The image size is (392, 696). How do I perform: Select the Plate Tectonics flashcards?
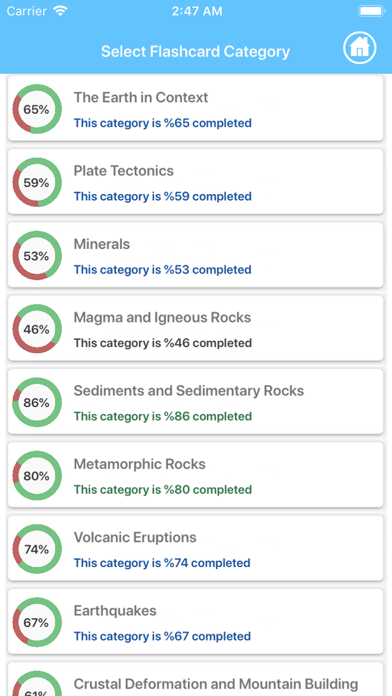[x=195, y=182]
